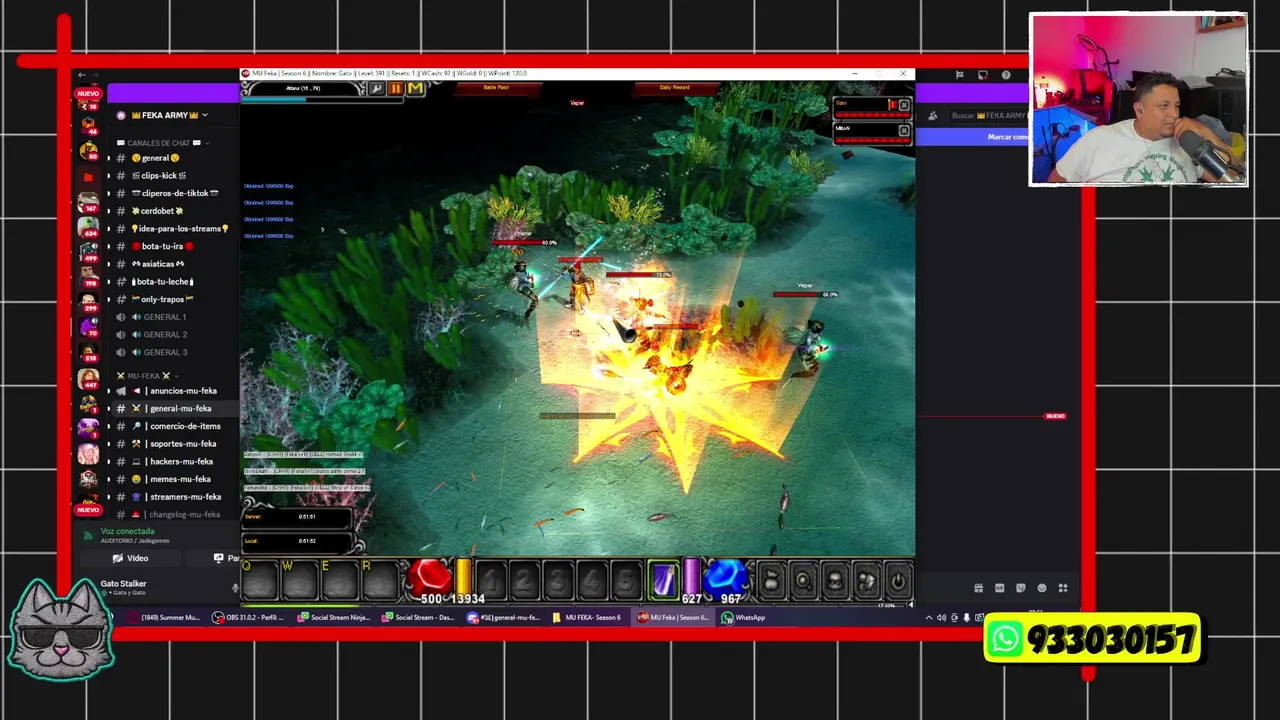Click the yellow stamina gauge beside health
This screenshot has height=720, width=1280.
pos(464,577)
